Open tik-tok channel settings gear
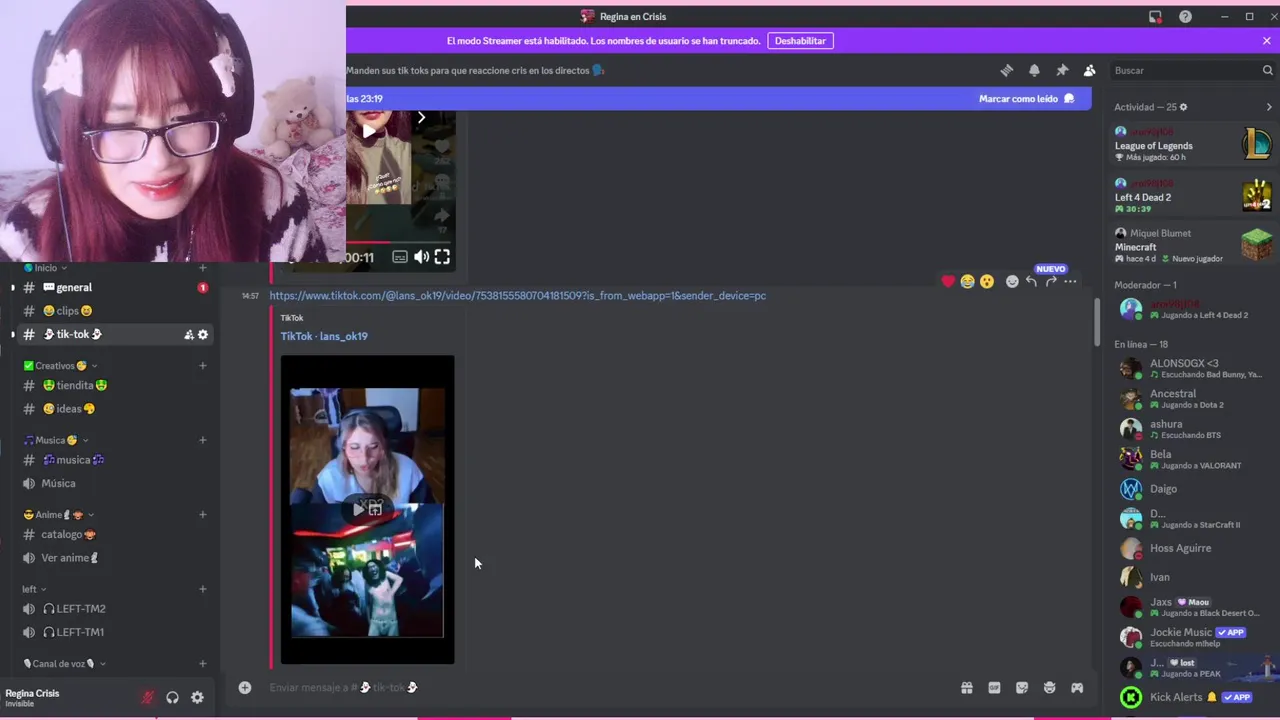 [203, 335]
